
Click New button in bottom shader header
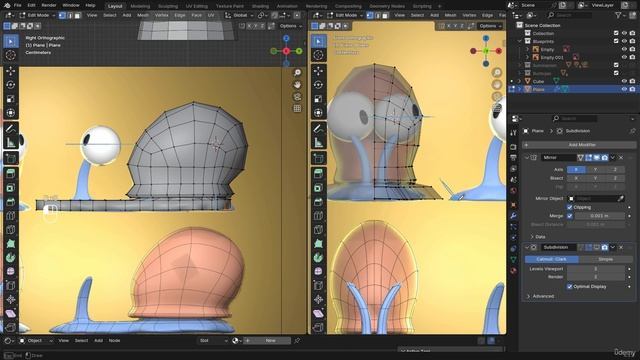click(271, 340)
